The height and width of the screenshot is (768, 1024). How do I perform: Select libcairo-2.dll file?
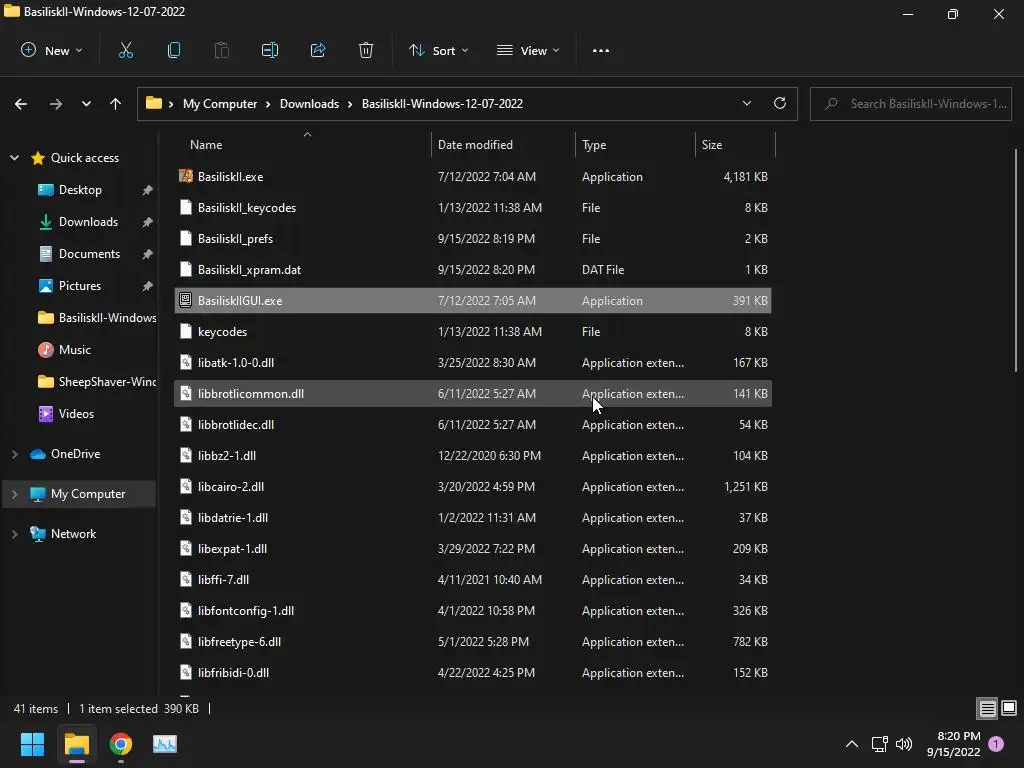(x=473, y=487)
